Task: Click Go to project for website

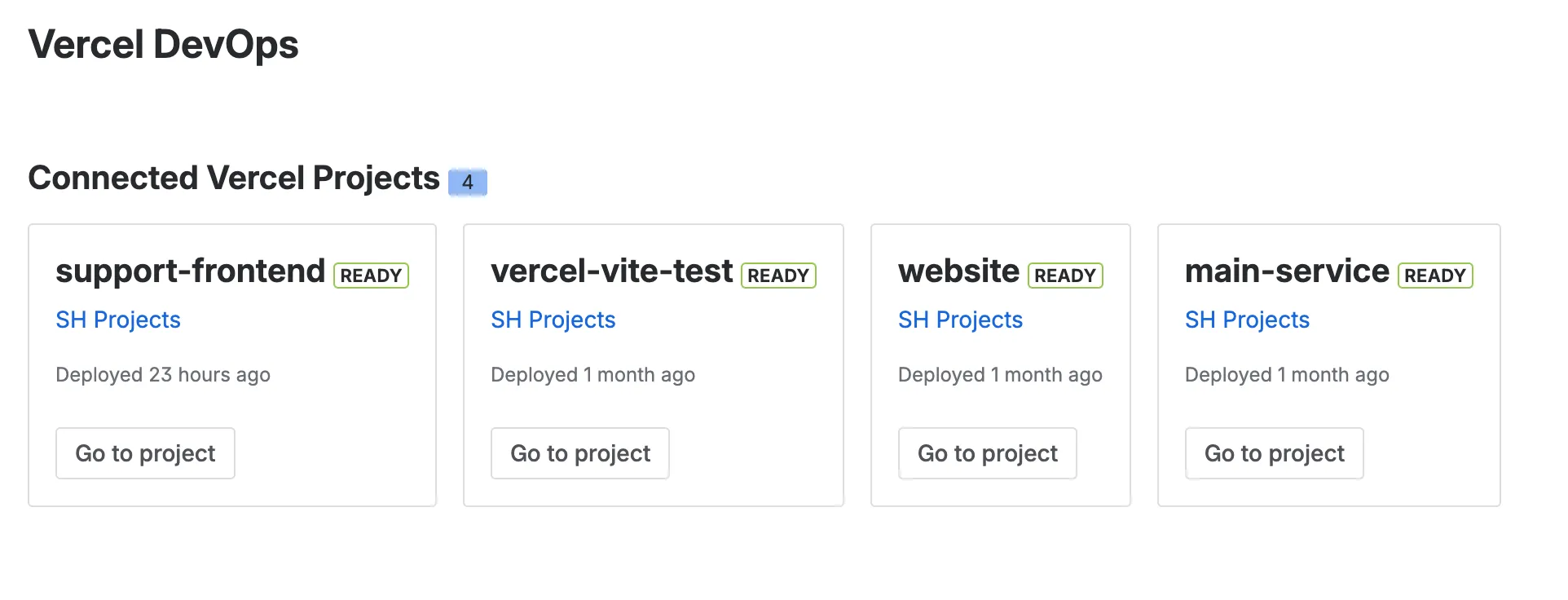Action: coord(987,453)
